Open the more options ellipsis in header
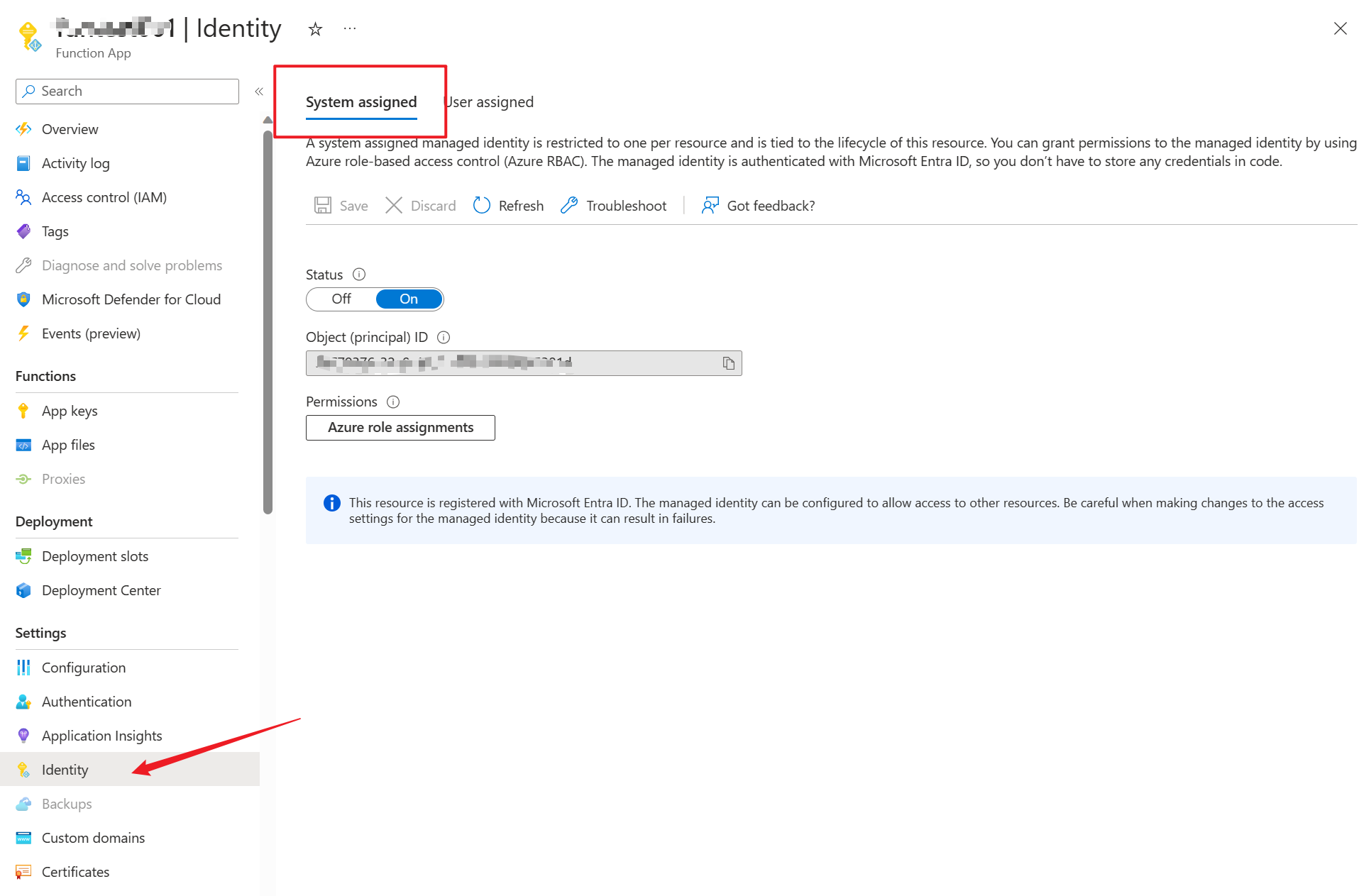 pyautogui.click(x=350, y=28)
